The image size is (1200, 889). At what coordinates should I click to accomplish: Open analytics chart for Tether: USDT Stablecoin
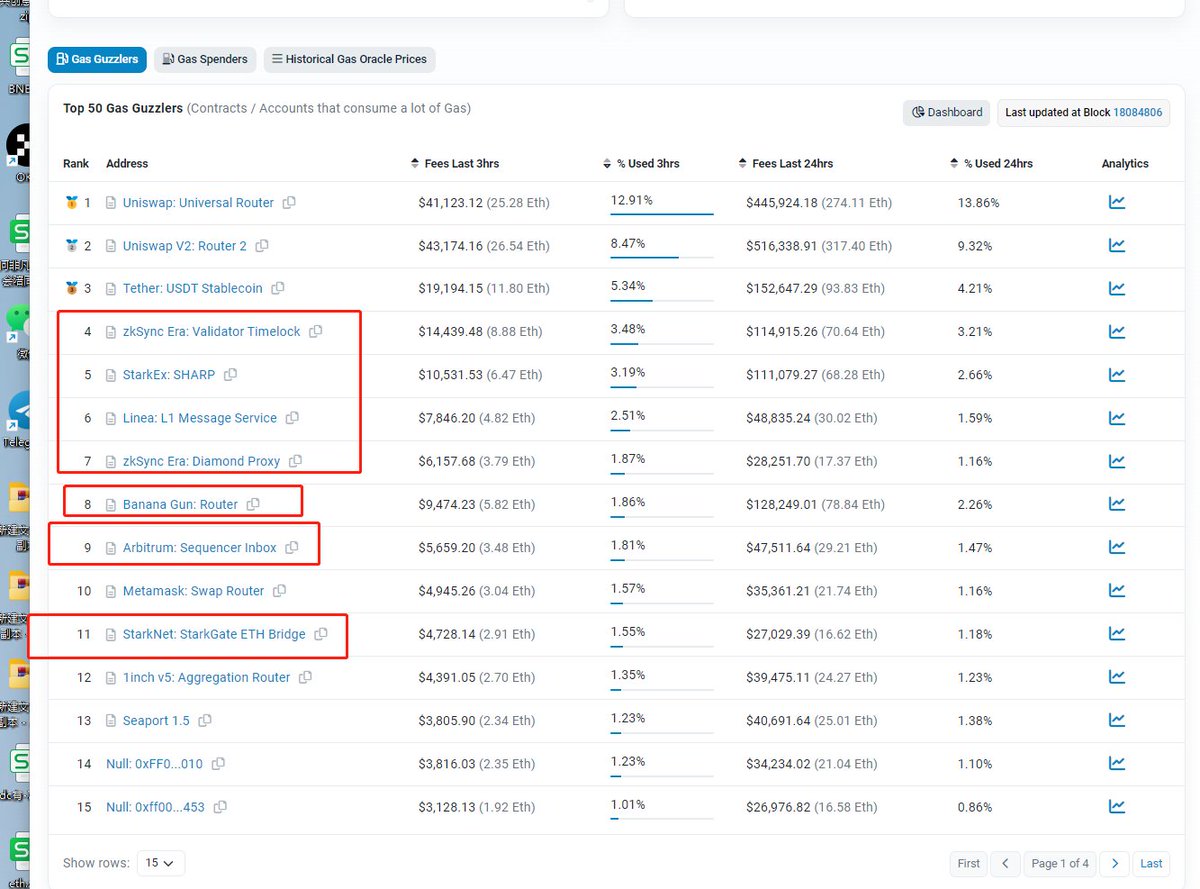point(1117,288)
